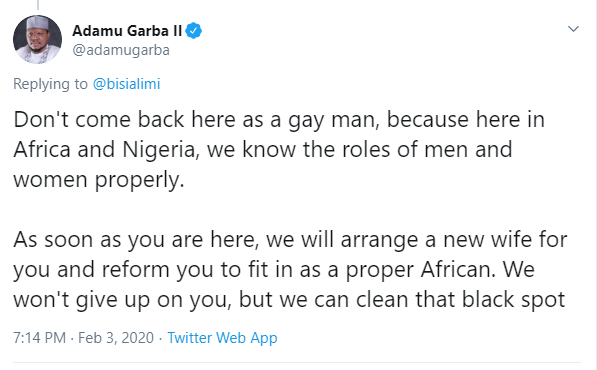Image resolution: width=597 pixels, height=370 pixels.
Task: Open the @bisialimi mention link
Action: 126,84
